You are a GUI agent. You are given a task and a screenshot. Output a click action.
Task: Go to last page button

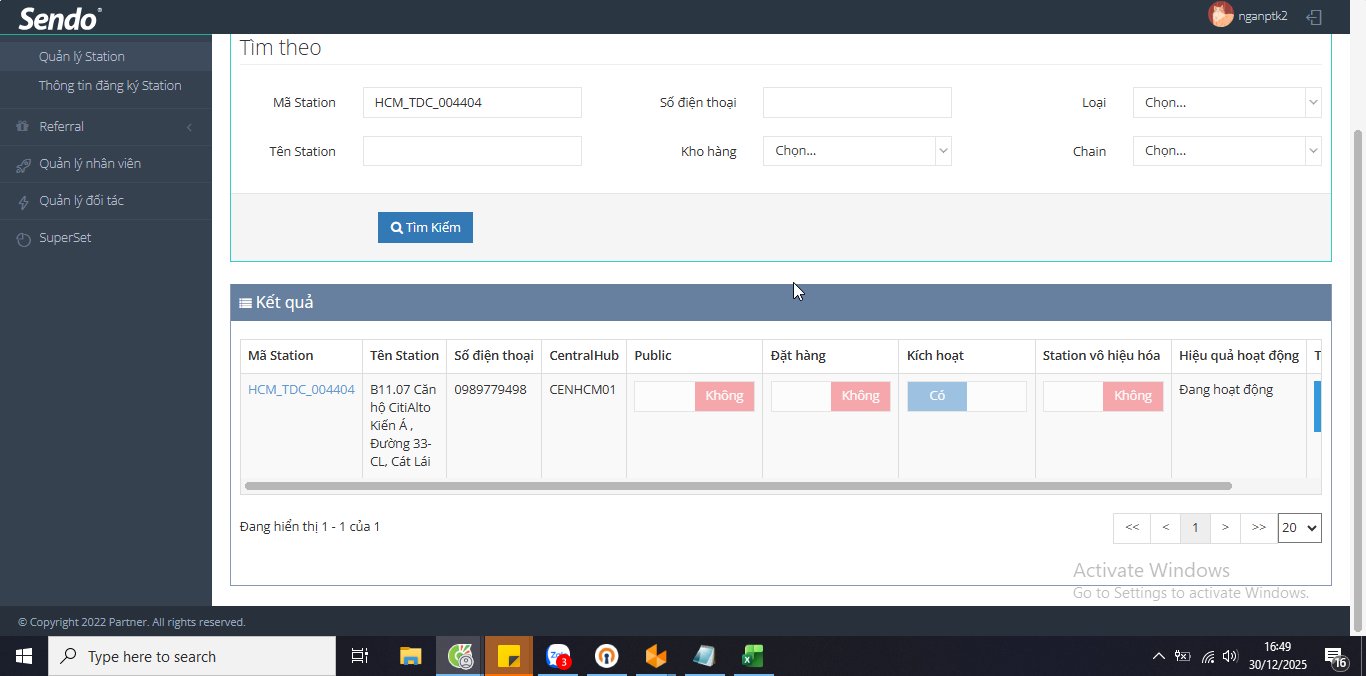[x=1258, y=528]
